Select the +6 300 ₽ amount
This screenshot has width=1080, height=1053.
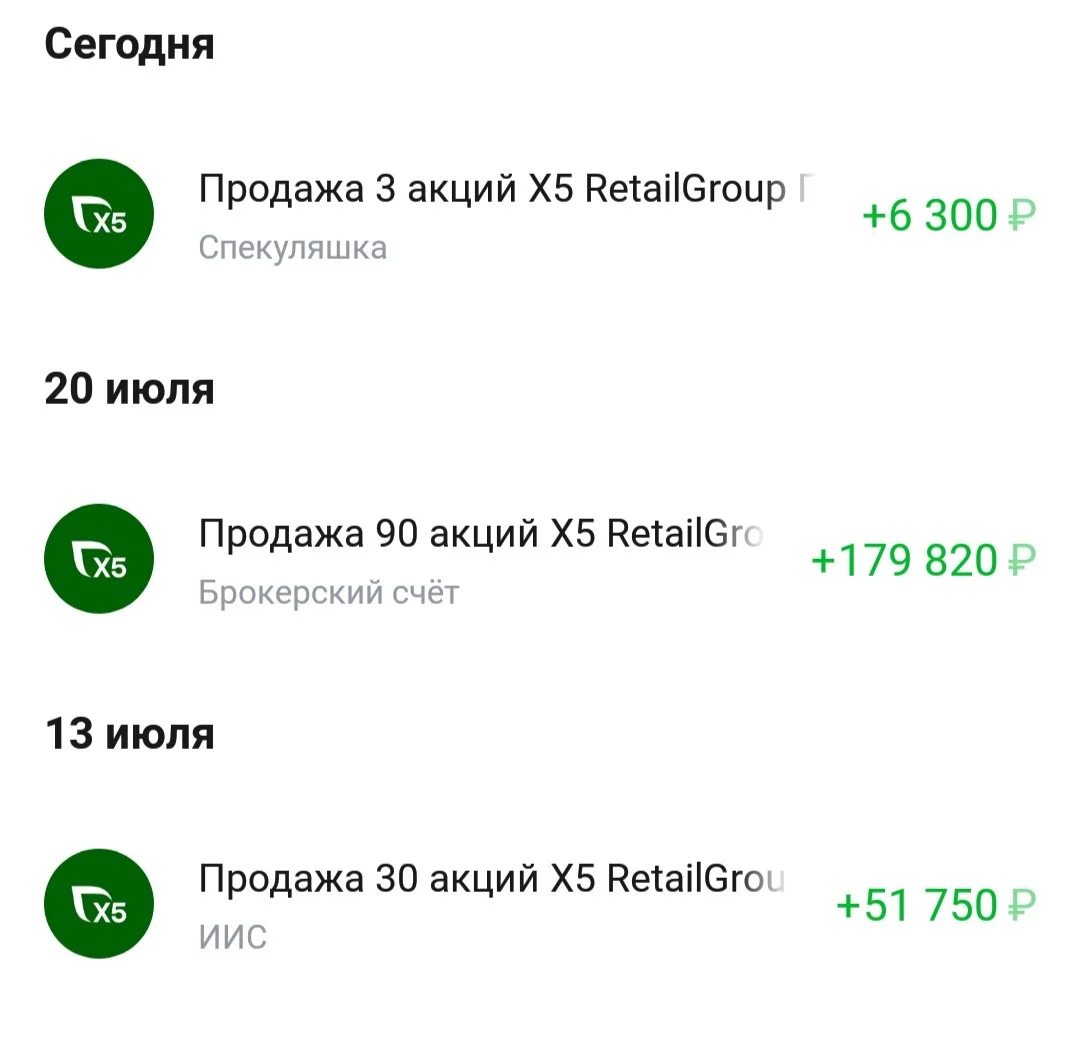(948, 215)
